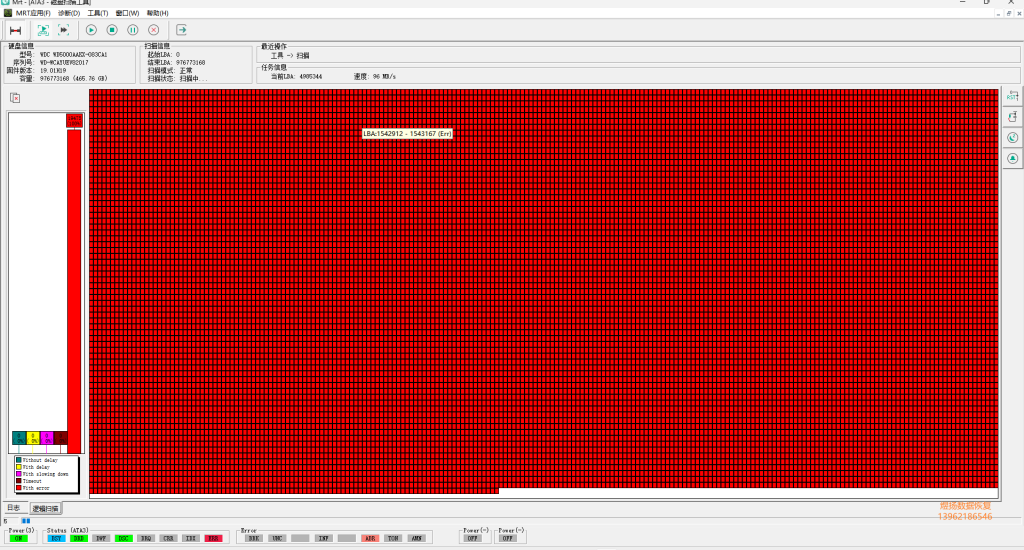This screenshot has height=550, width=1024.
Task: Click the model value WDC WD5000AAKX-083CA1
Action: pyautogui.click(x=74, y=55)
